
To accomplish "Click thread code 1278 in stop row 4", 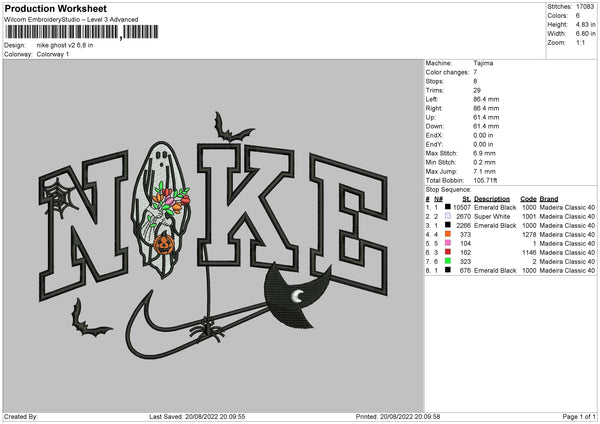I will click(529, 235).
